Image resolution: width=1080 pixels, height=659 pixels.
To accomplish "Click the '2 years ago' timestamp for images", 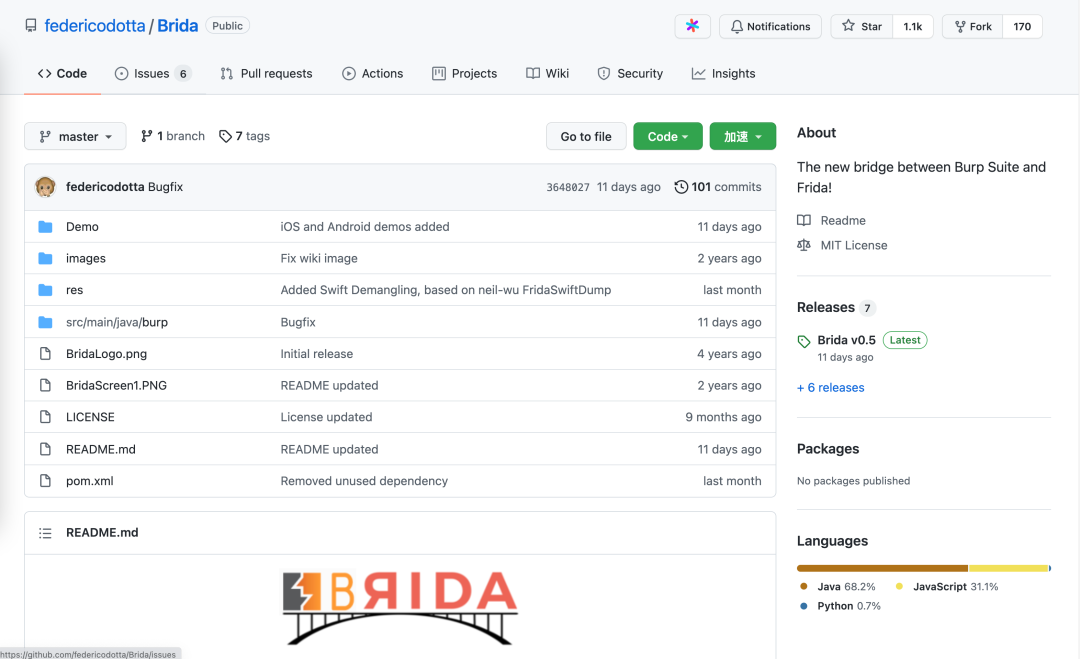I will click(x=729, y=258).
